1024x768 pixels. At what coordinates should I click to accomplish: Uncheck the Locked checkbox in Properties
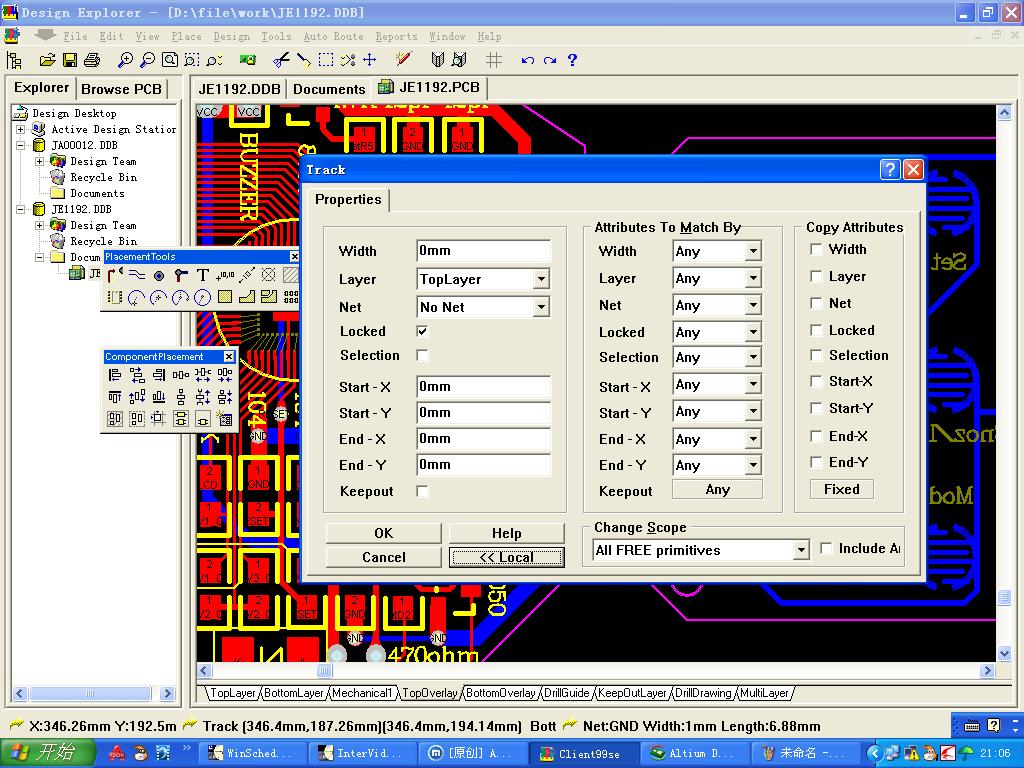point(422,331)
